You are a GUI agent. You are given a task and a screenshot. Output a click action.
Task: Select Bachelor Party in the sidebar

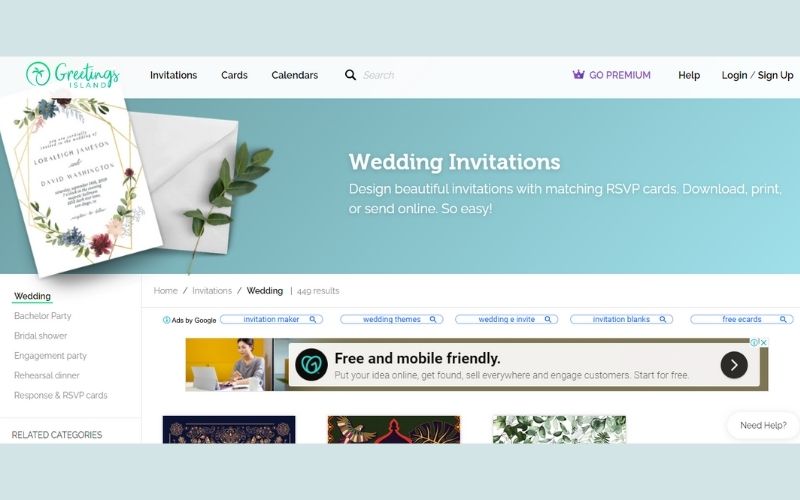43,316
